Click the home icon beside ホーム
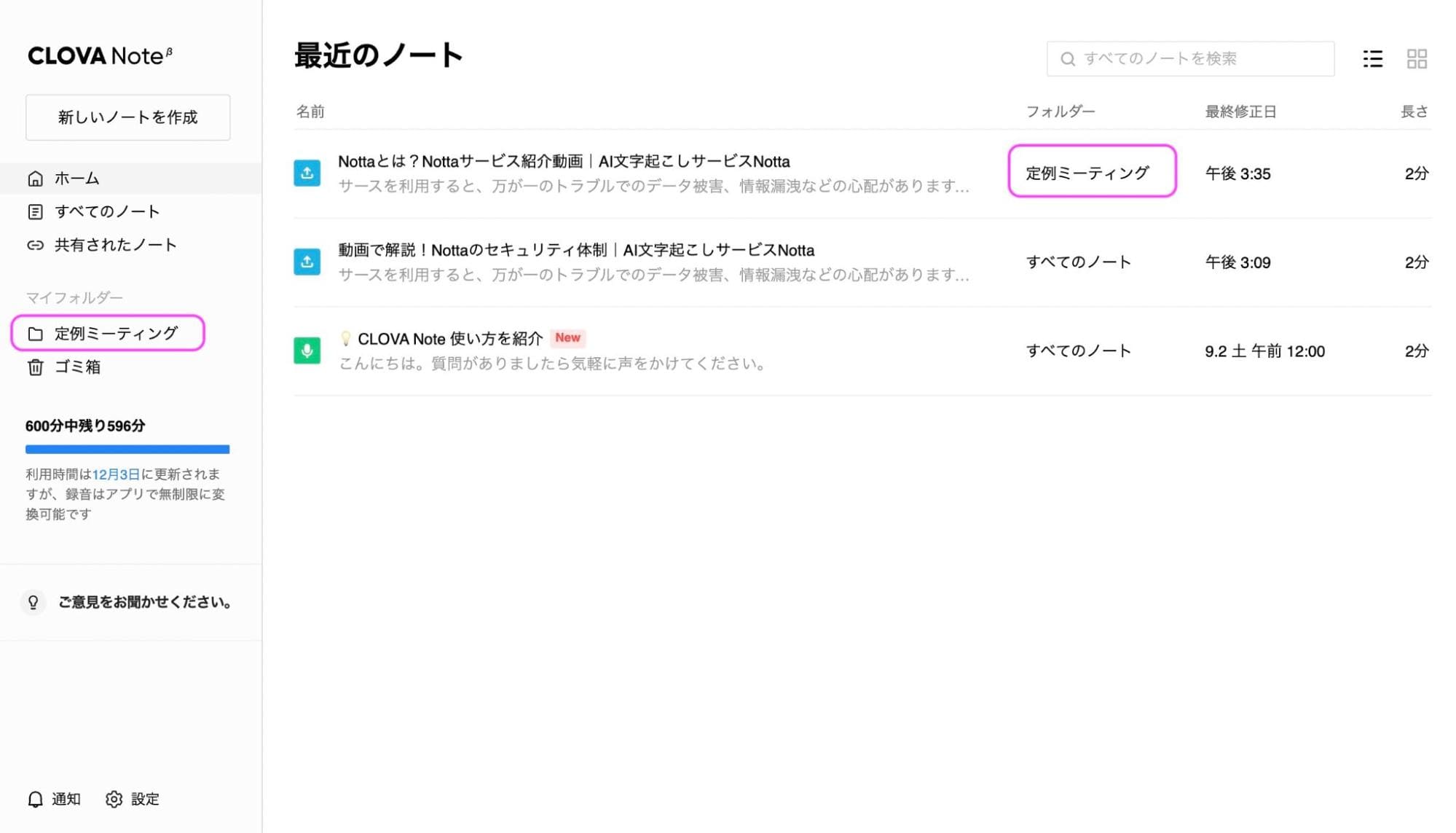 coord(35,179)
